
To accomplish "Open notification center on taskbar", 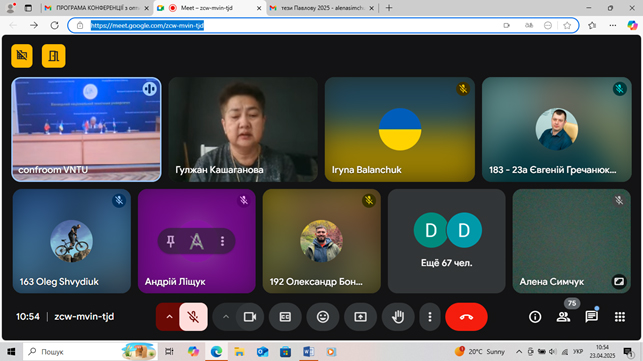I will [x=628, y=352].
